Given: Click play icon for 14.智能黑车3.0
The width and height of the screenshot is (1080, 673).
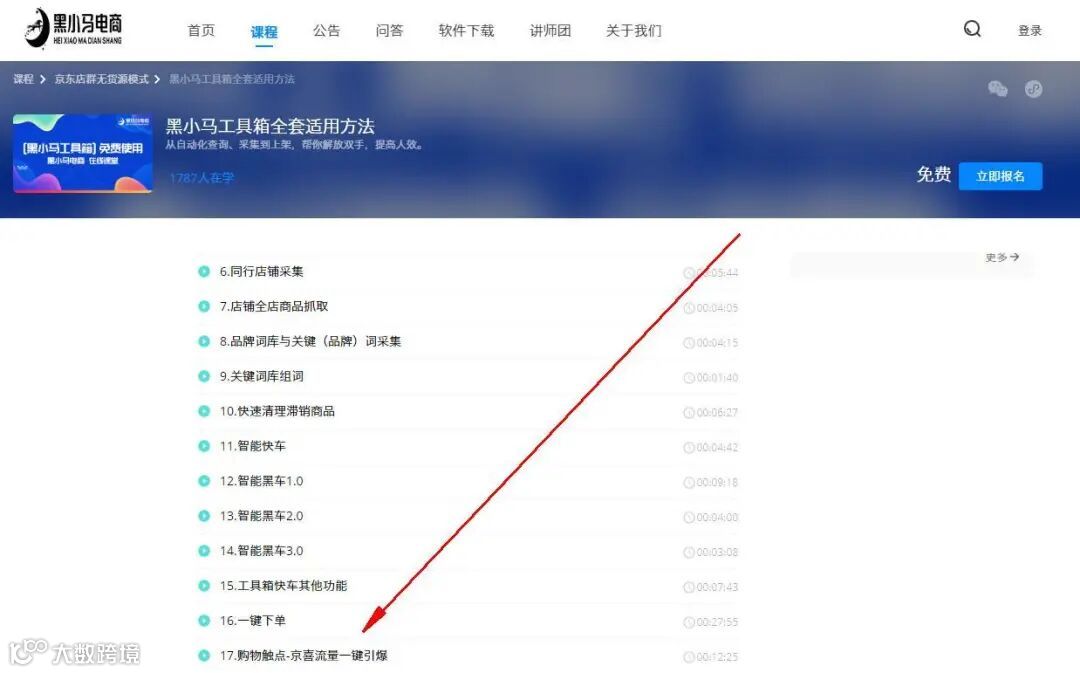Looking at the screenshot, I should [204, 551].
